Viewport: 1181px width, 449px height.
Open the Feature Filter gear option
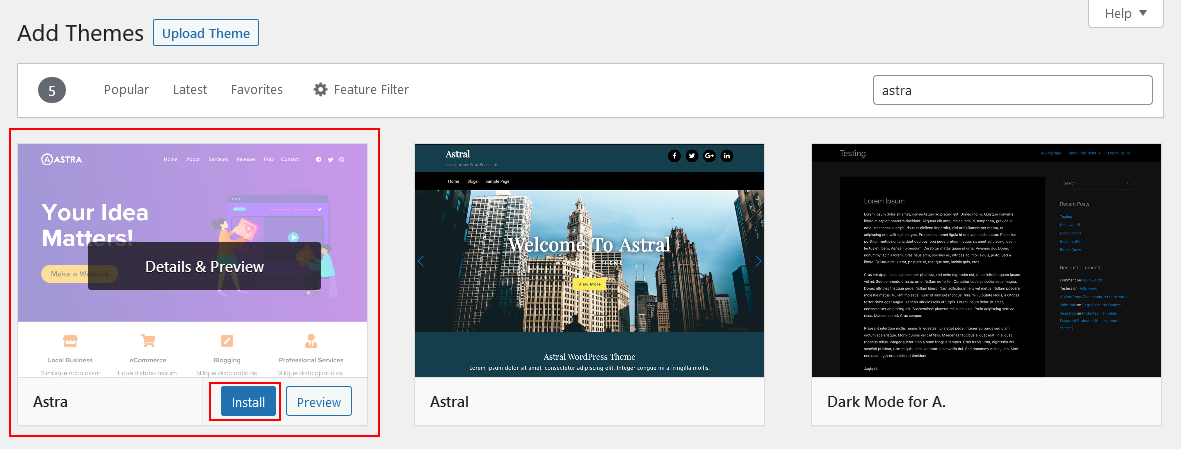click(x=361, y=90)
